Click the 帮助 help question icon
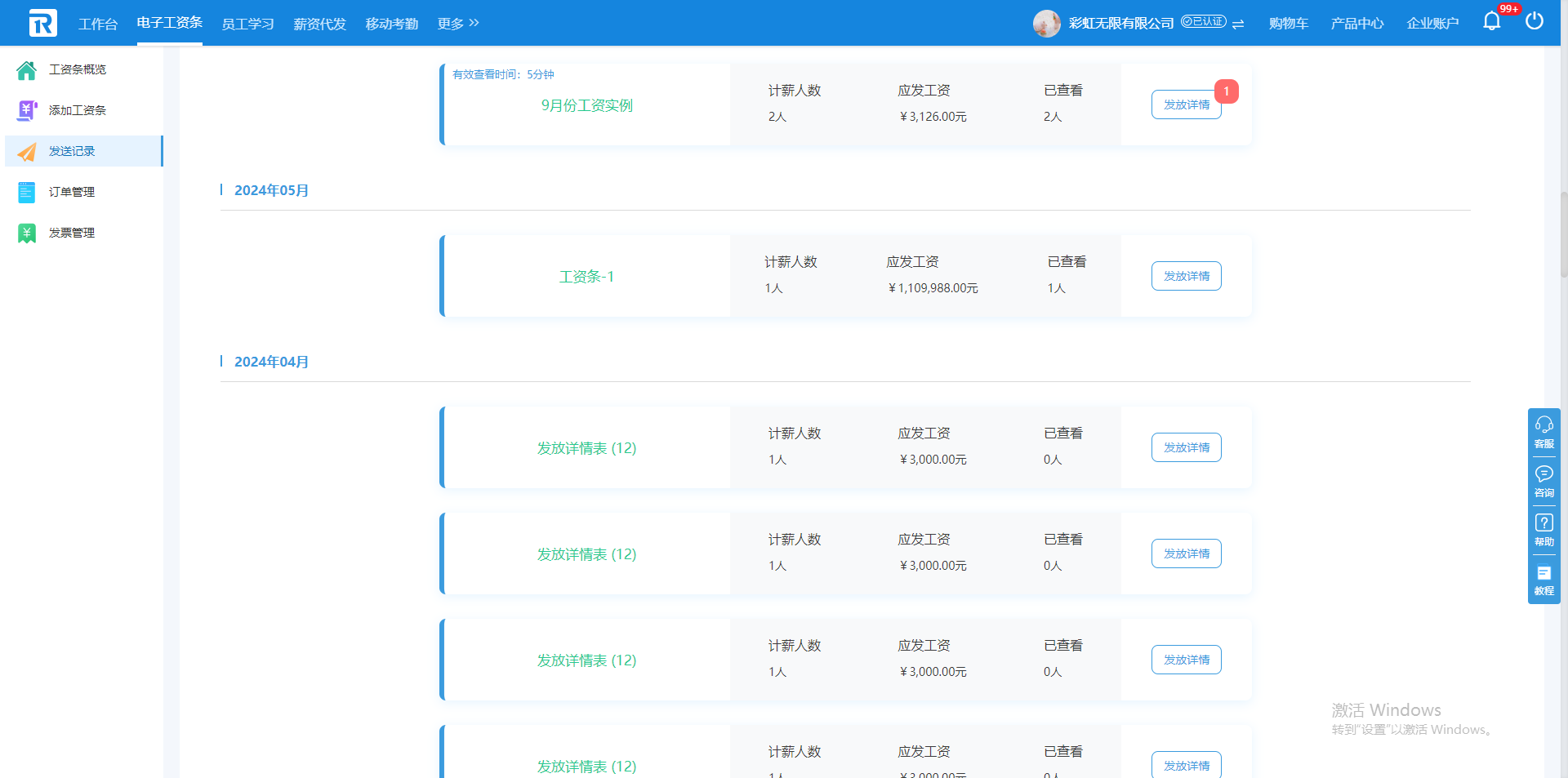 pos(1543,530)
